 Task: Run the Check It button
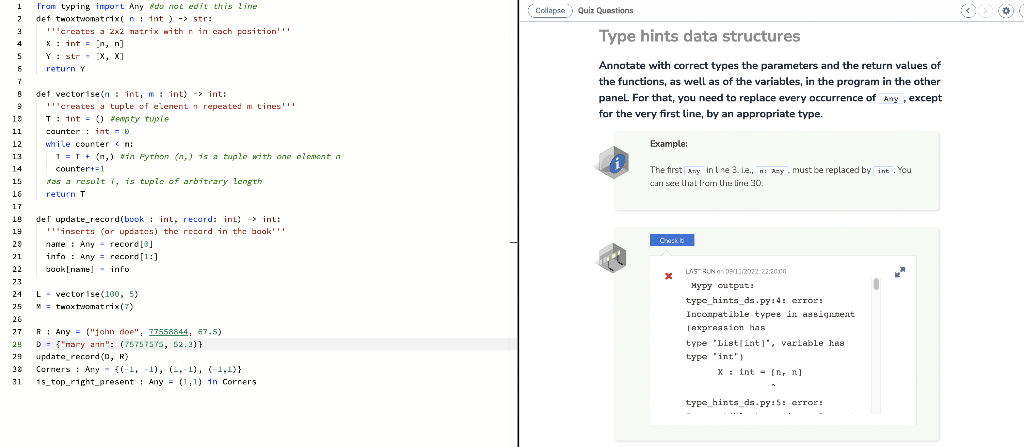671,240
